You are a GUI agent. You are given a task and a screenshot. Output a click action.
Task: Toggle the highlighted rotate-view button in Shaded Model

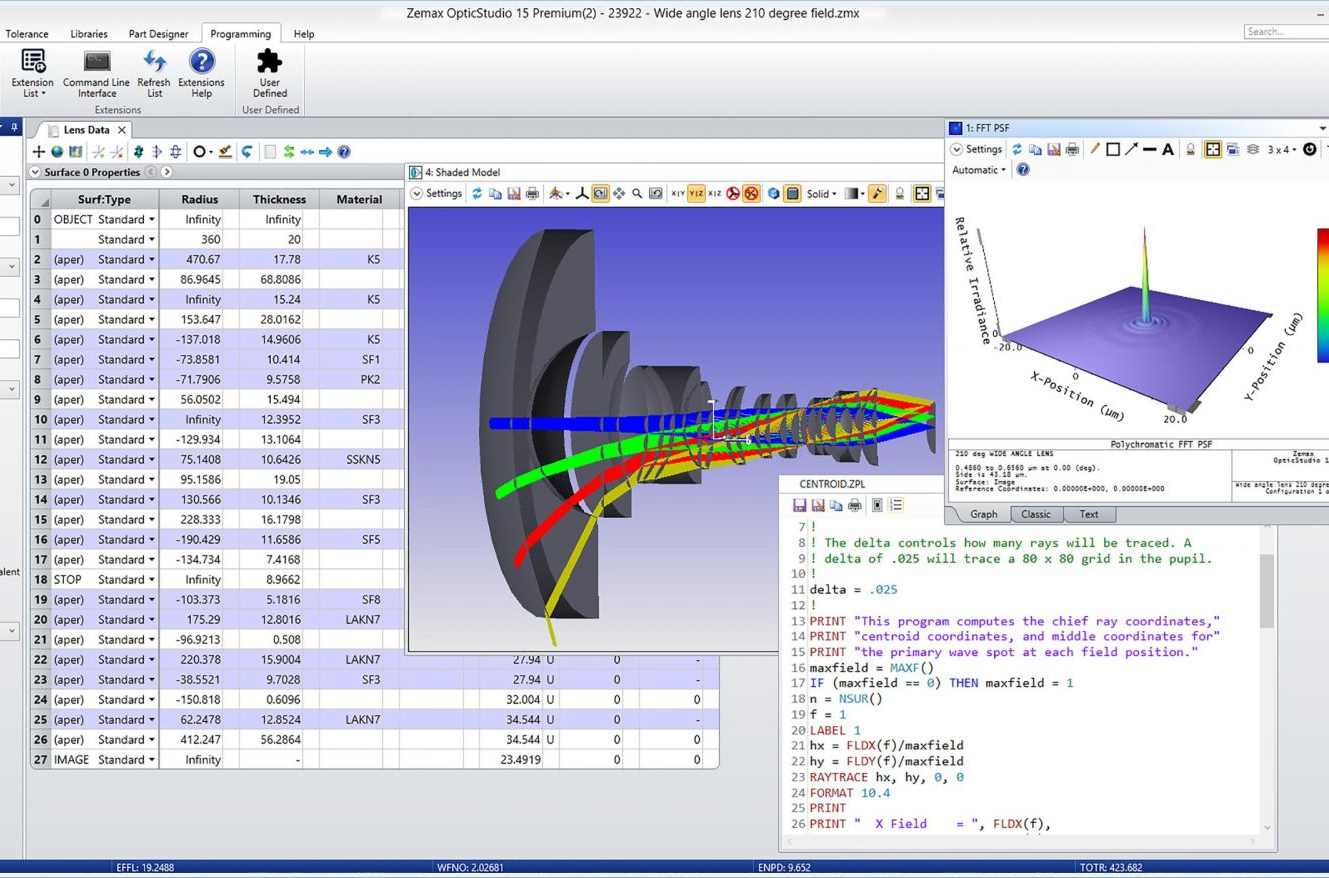pyautogui.click(x=600, y=194)
